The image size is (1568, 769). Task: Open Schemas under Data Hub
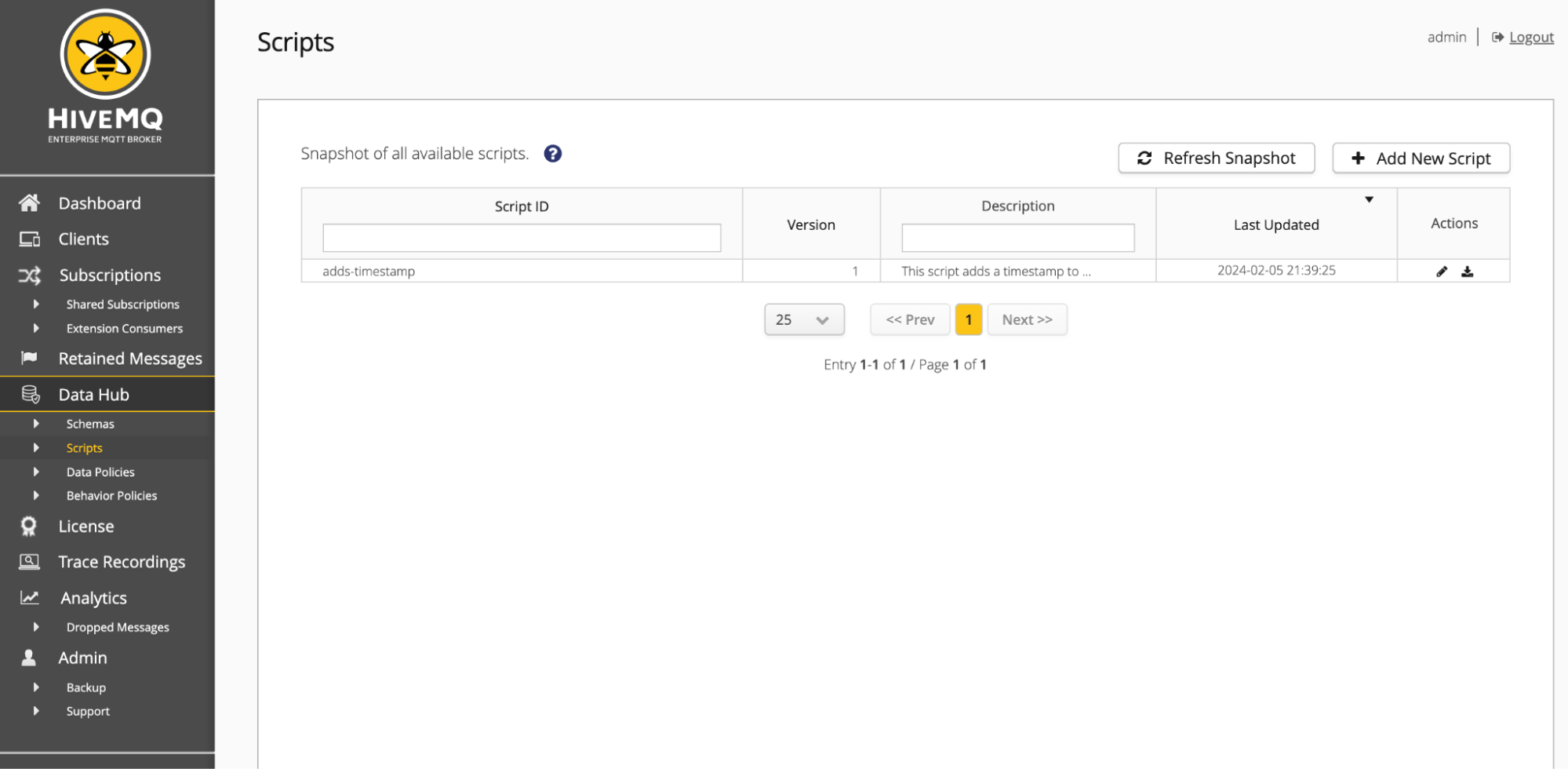[x=90, y=424]
